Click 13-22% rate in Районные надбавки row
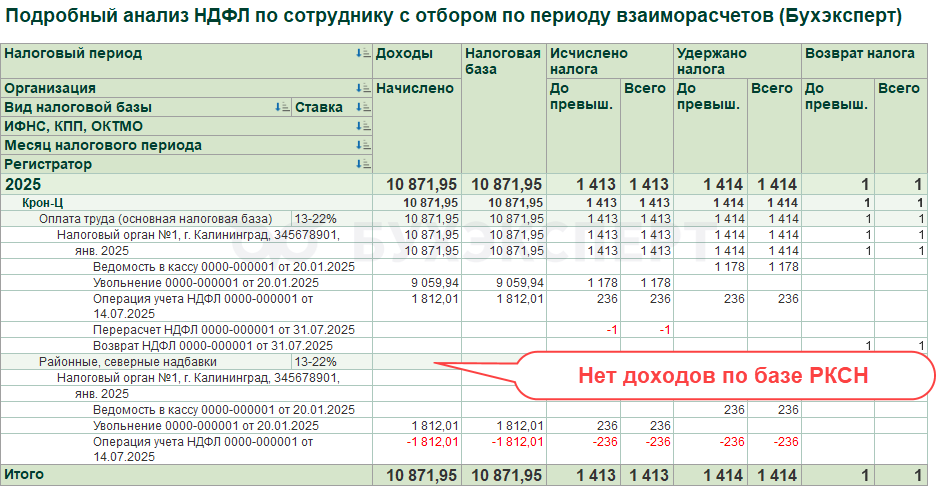 [x=316, y=362]
